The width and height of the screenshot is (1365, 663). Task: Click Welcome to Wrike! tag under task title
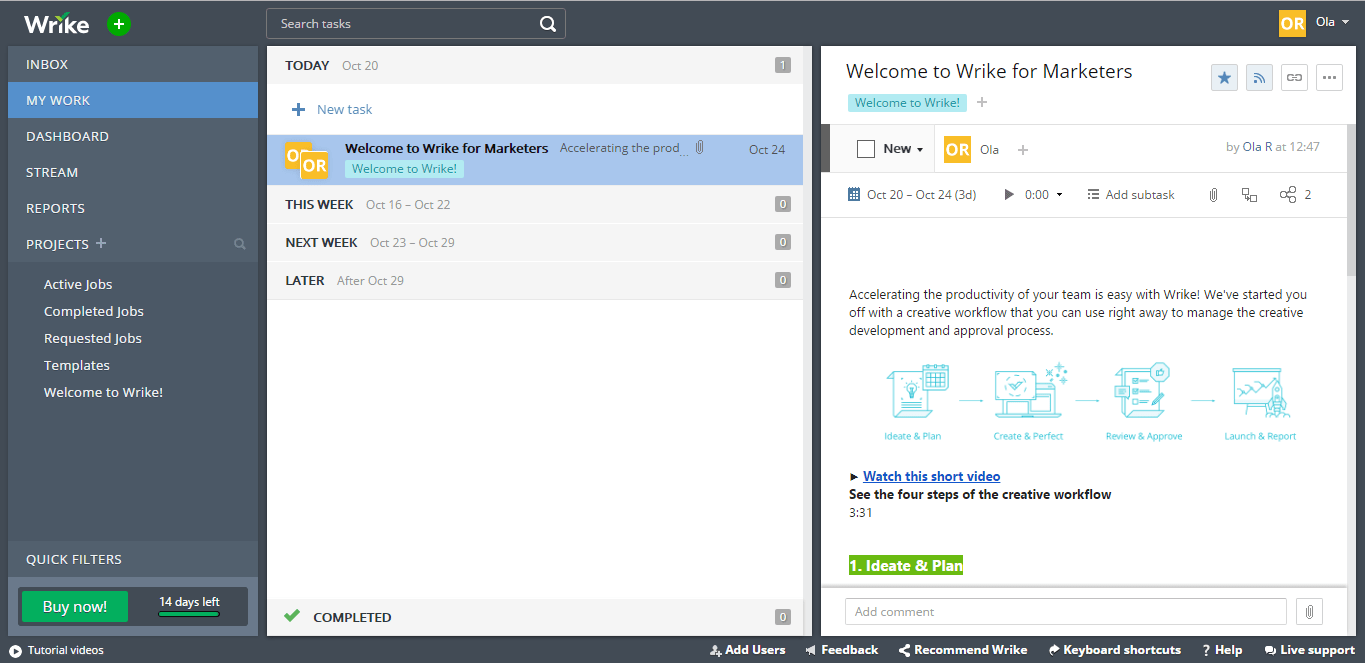point(907,102)
